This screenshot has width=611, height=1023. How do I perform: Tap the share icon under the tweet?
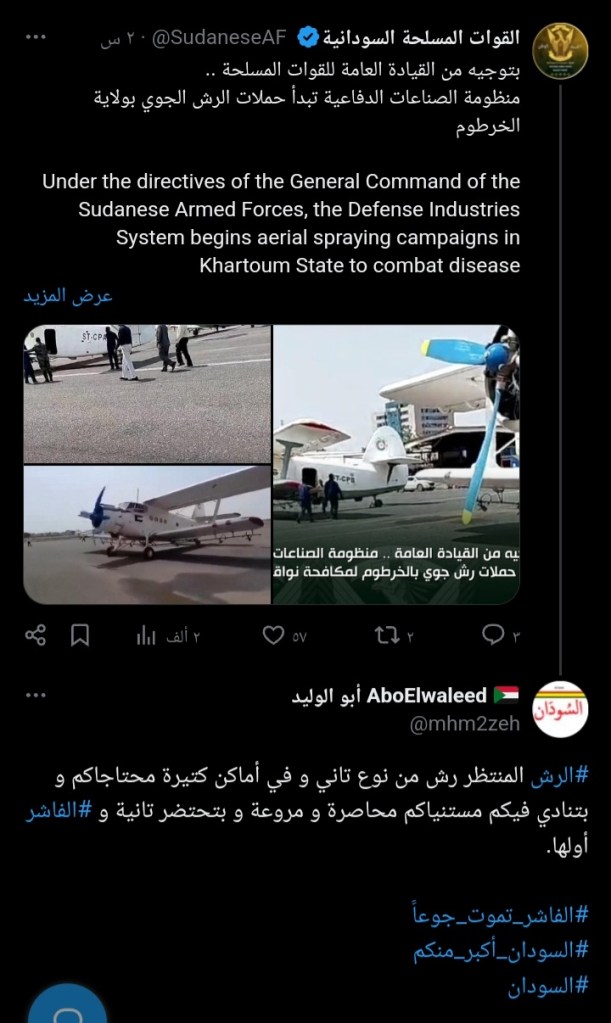pos(35,635)
